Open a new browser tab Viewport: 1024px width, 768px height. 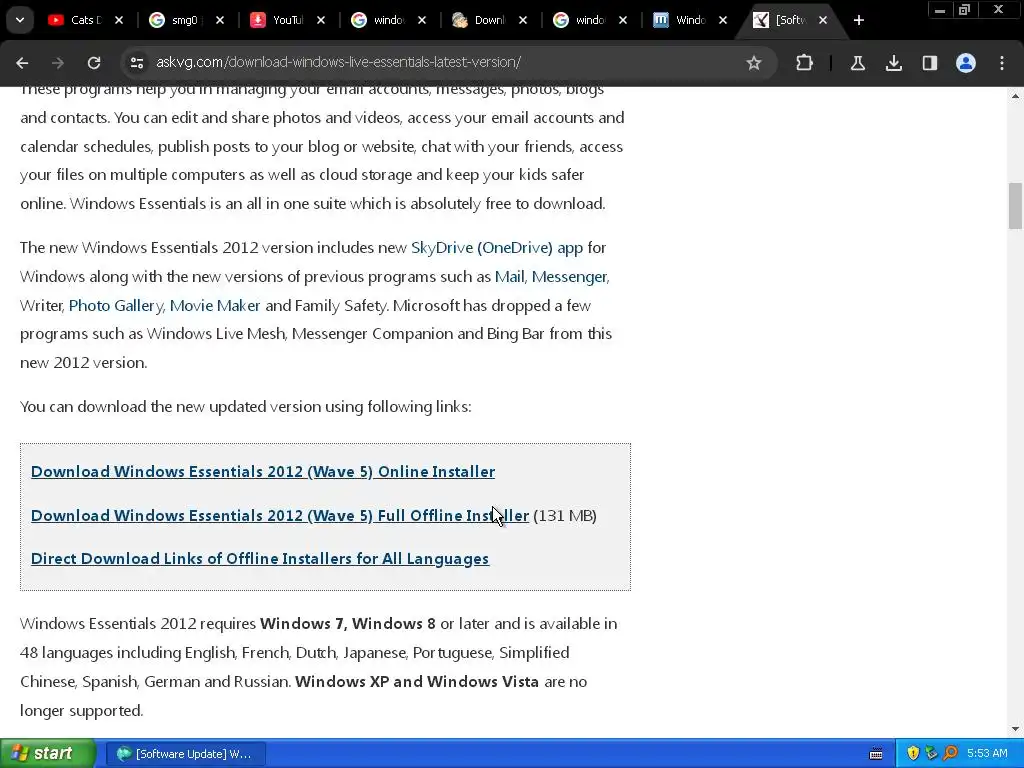click(x=859, y=20)
